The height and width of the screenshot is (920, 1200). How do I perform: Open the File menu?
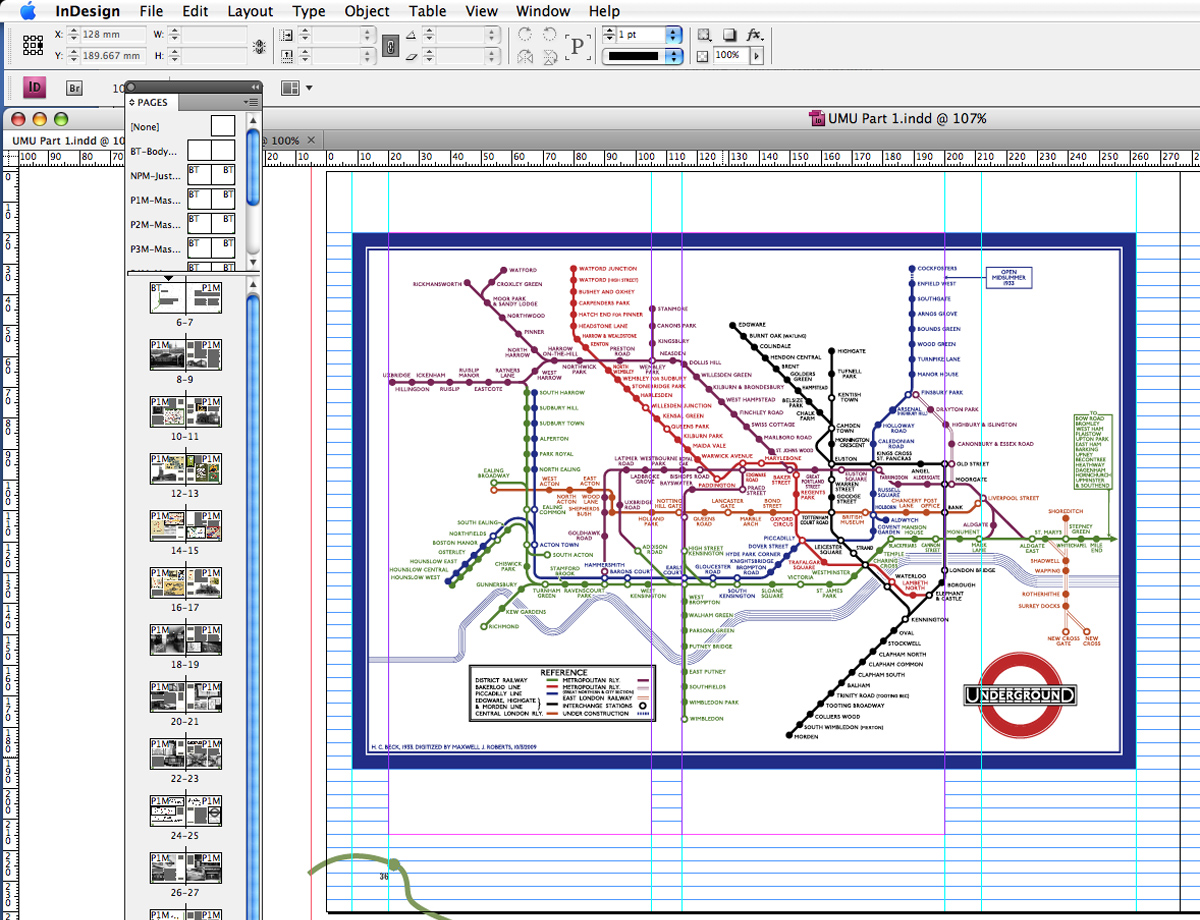(x=151, y=11)
